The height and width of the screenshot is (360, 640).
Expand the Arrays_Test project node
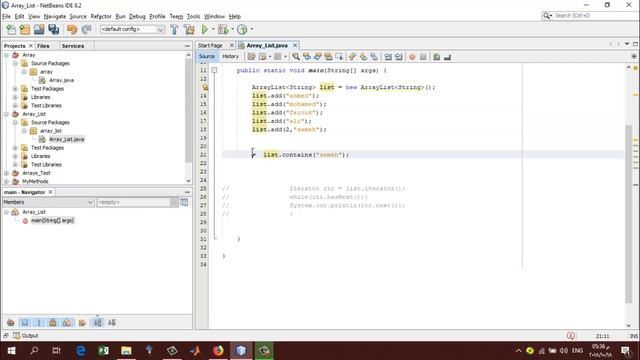[7, 173]
